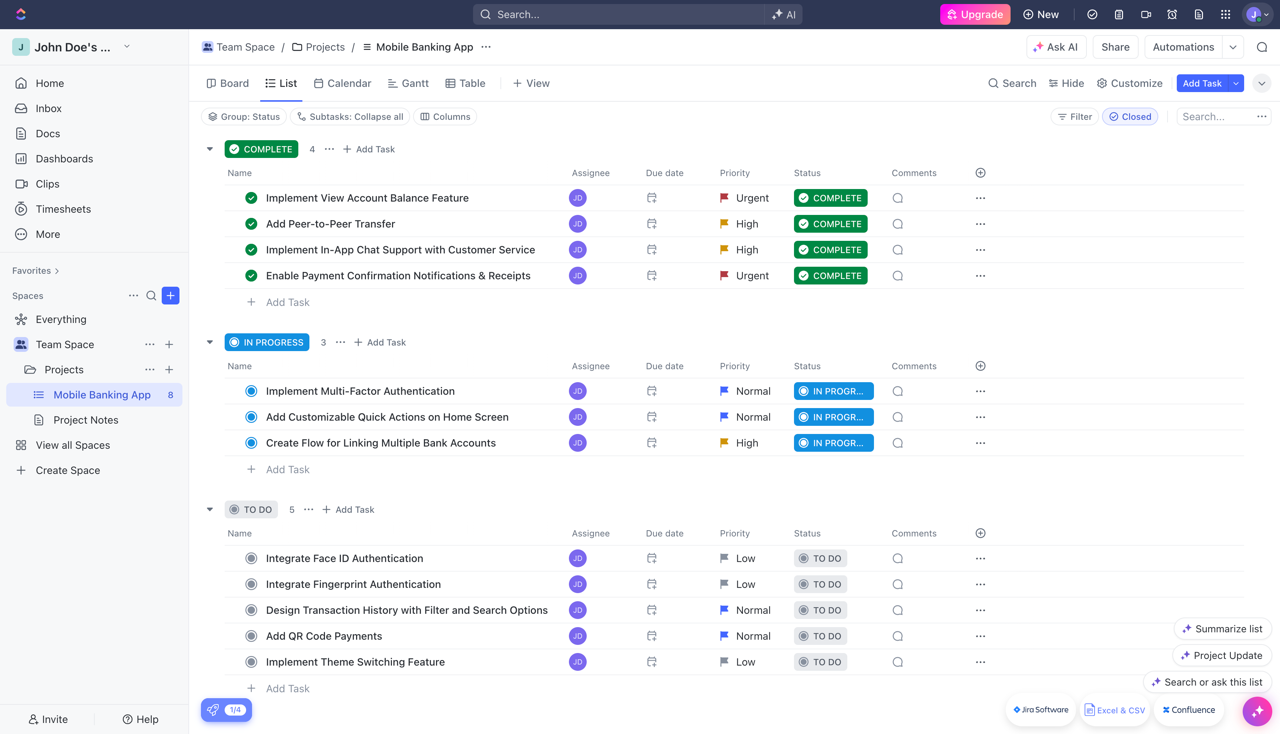The width and height of the screenshot is (1280, 734).
Task: Switch to the Board view
Action: [x=227, y=83]
